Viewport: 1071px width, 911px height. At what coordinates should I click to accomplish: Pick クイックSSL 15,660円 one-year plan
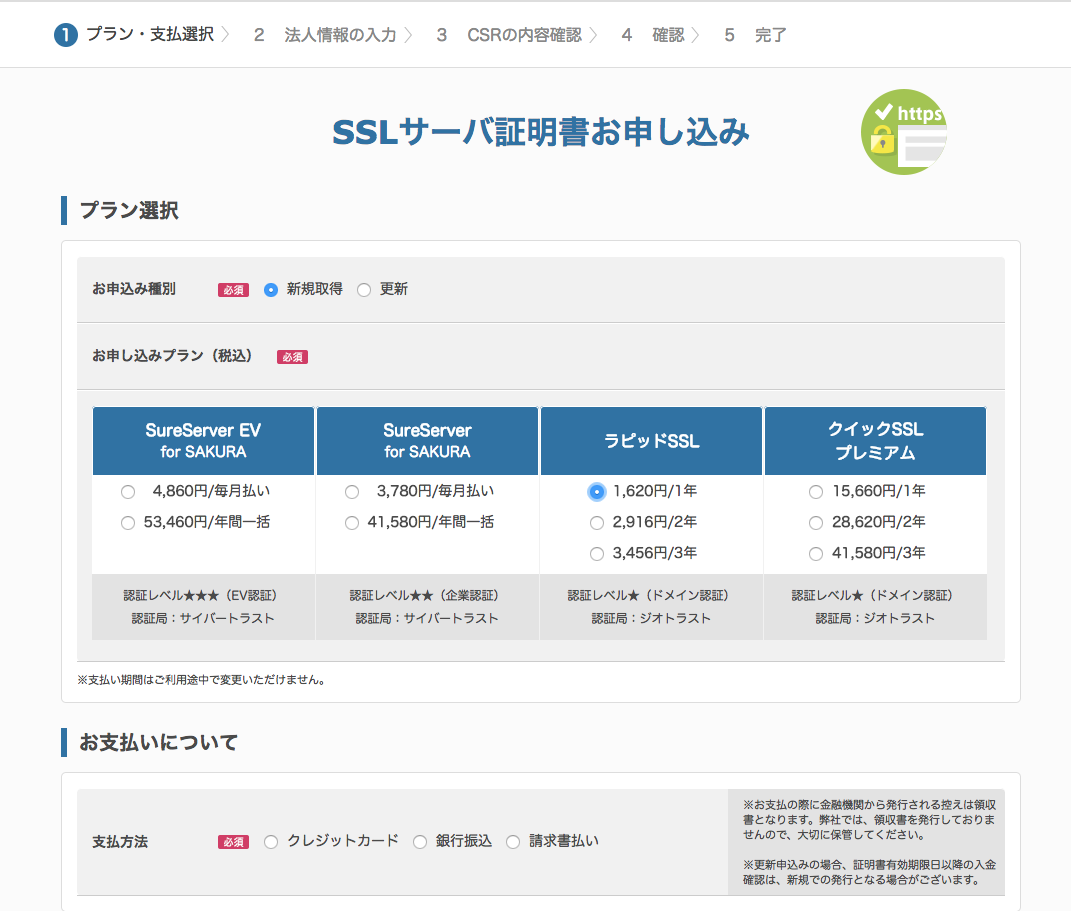[816, 492]
